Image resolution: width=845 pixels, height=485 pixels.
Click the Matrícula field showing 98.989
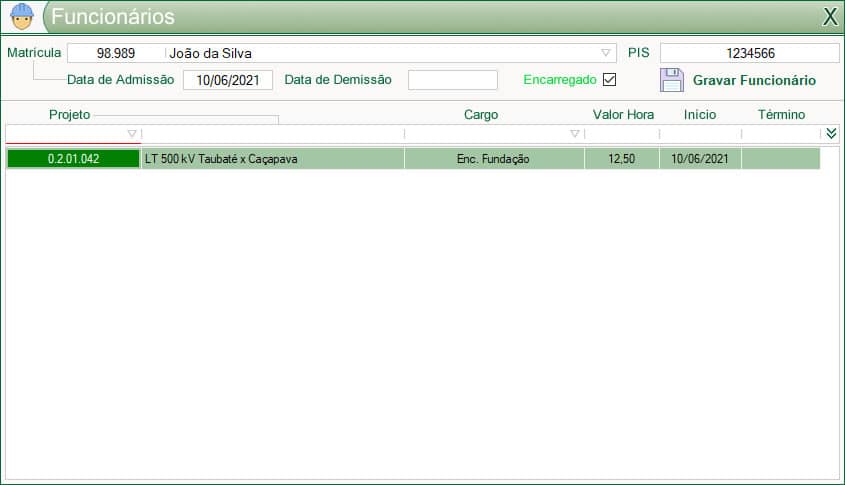(x=116, y=53)
